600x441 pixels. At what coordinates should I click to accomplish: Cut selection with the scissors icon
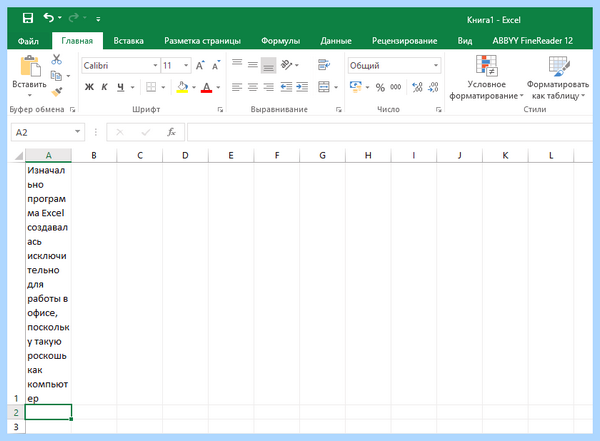click(x=57, y=59)
